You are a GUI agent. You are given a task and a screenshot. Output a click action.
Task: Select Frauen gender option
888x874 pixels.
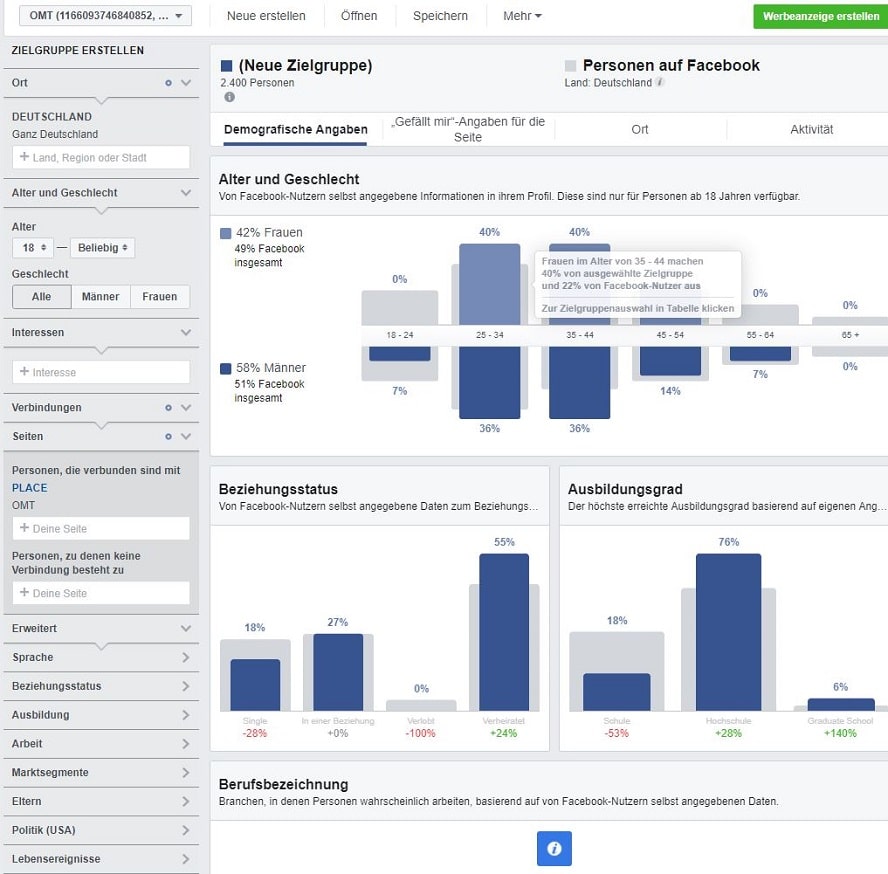[x=160, y=297]
